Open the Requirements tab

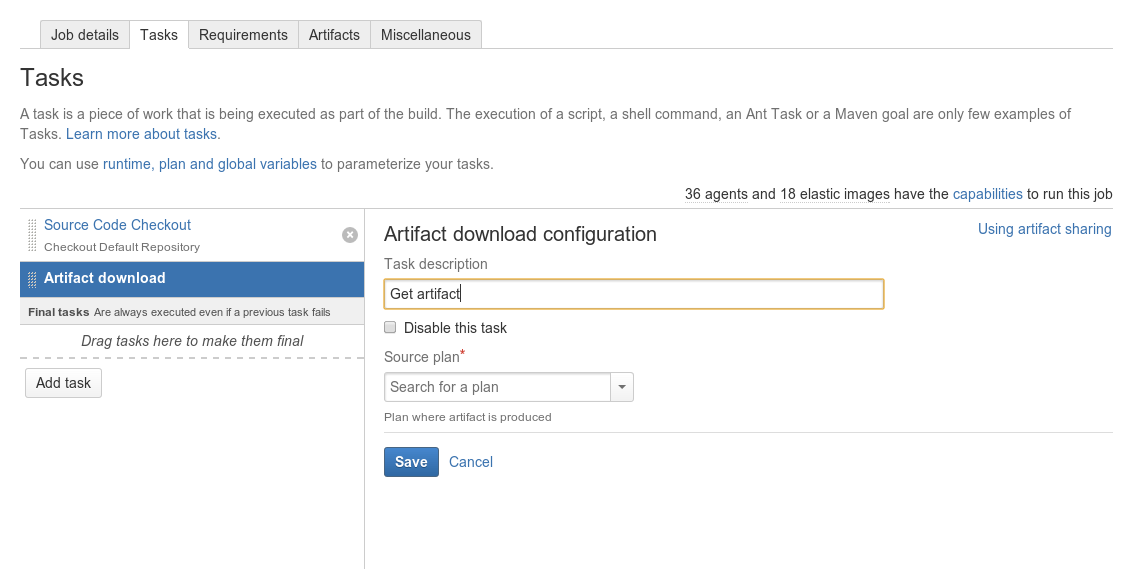(243, 35)
